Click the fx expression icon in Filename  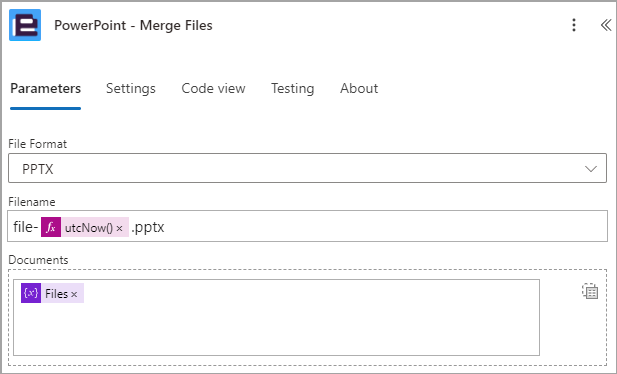51,227
